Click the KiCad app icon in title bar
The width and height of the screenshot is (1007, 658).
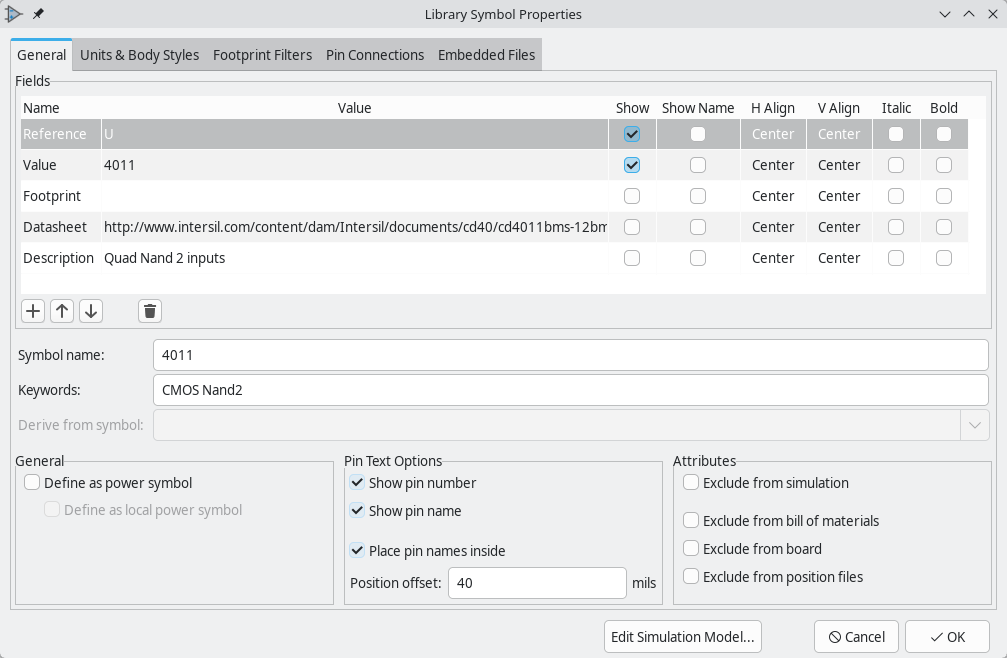14,14
